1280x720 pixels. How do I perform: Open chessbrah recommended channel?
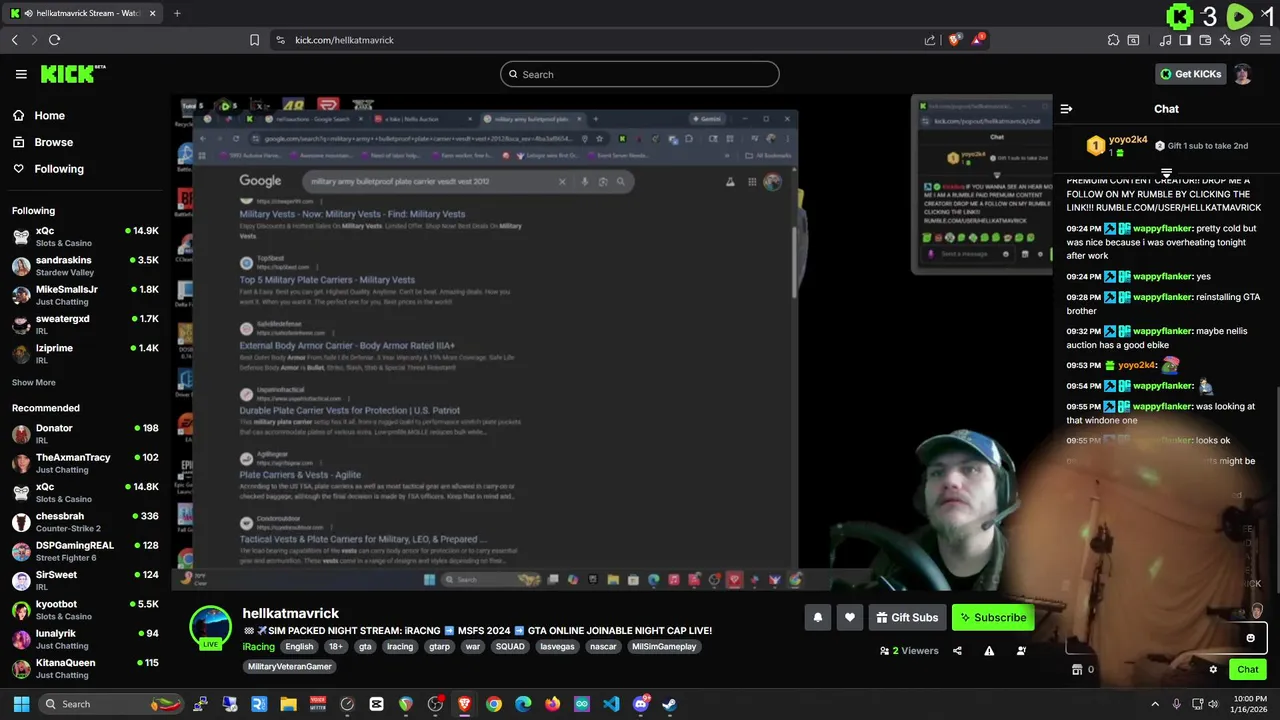[x=85, y=522]
